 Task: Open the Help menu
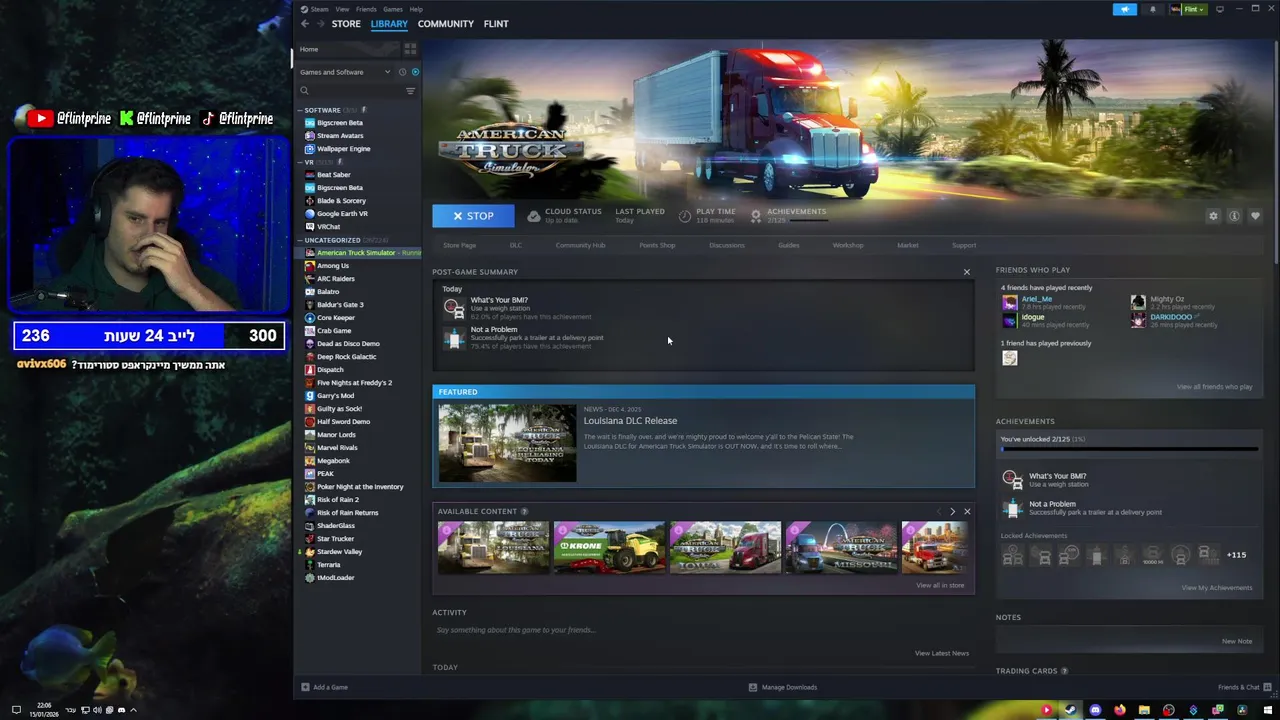click(416, 9)
